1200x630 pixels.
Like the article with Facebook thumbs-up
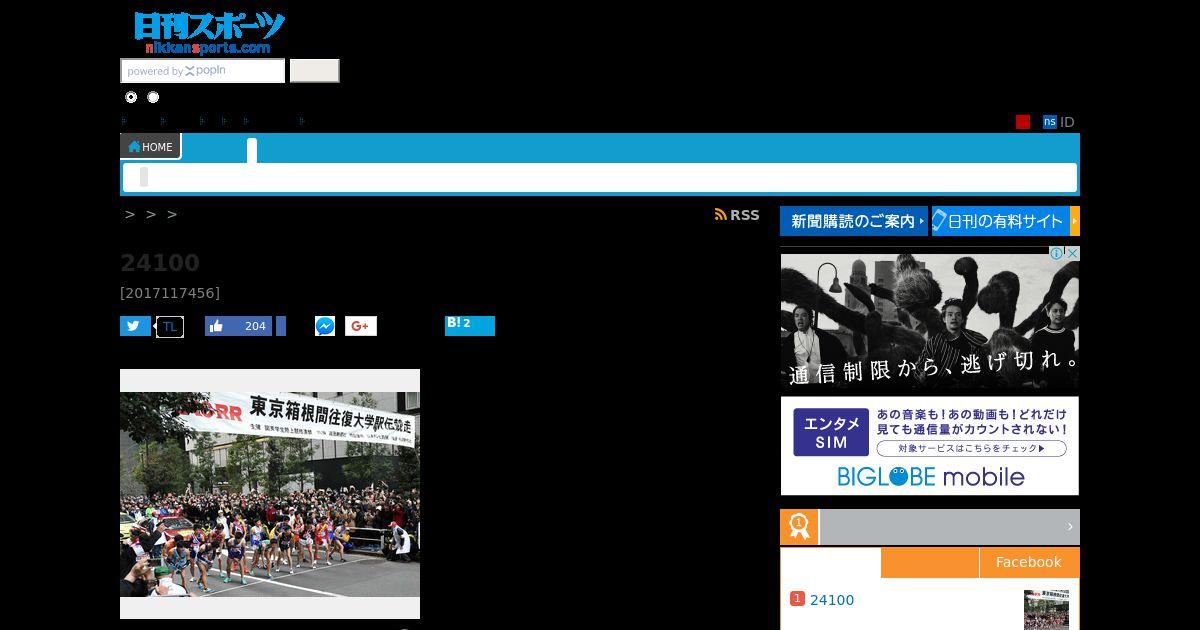[x=238, y=326]
